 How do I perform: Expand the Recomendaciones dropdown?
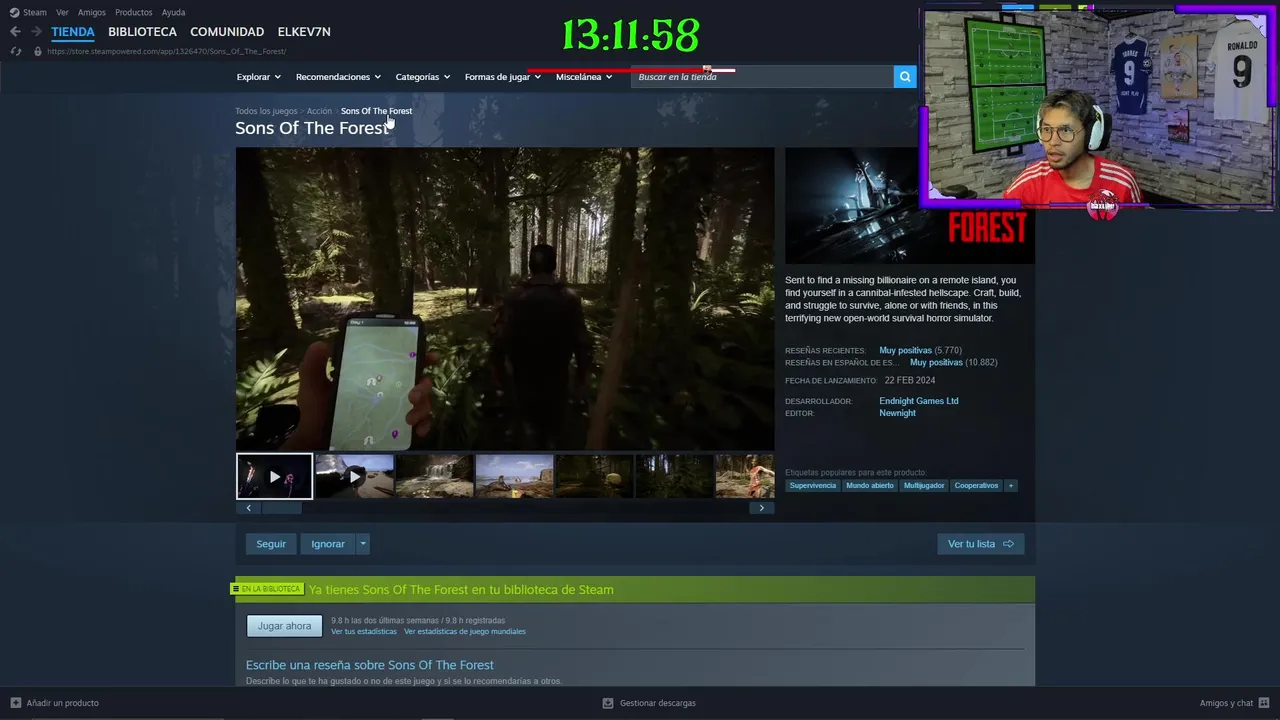pyautogui.click(x=338, y=77)
